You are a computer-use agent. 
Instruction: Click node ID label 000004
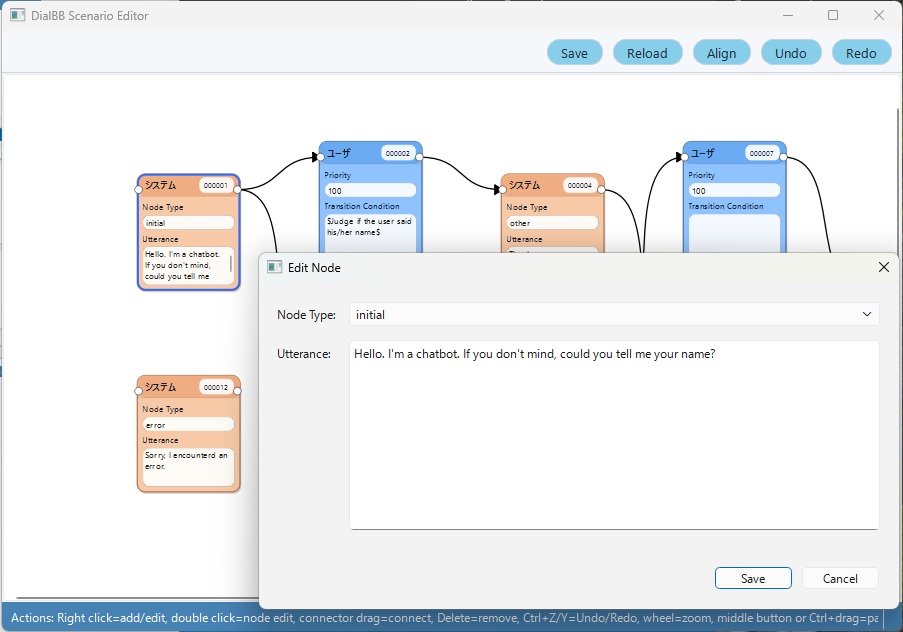580,186
